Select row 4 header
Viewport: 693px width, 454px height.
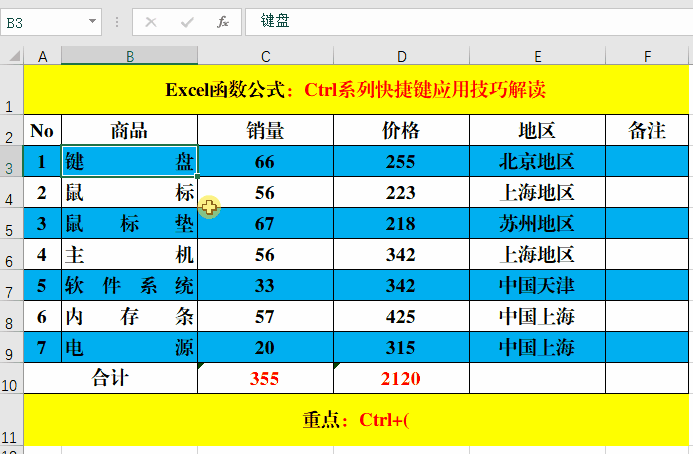(x=11, y=192)
